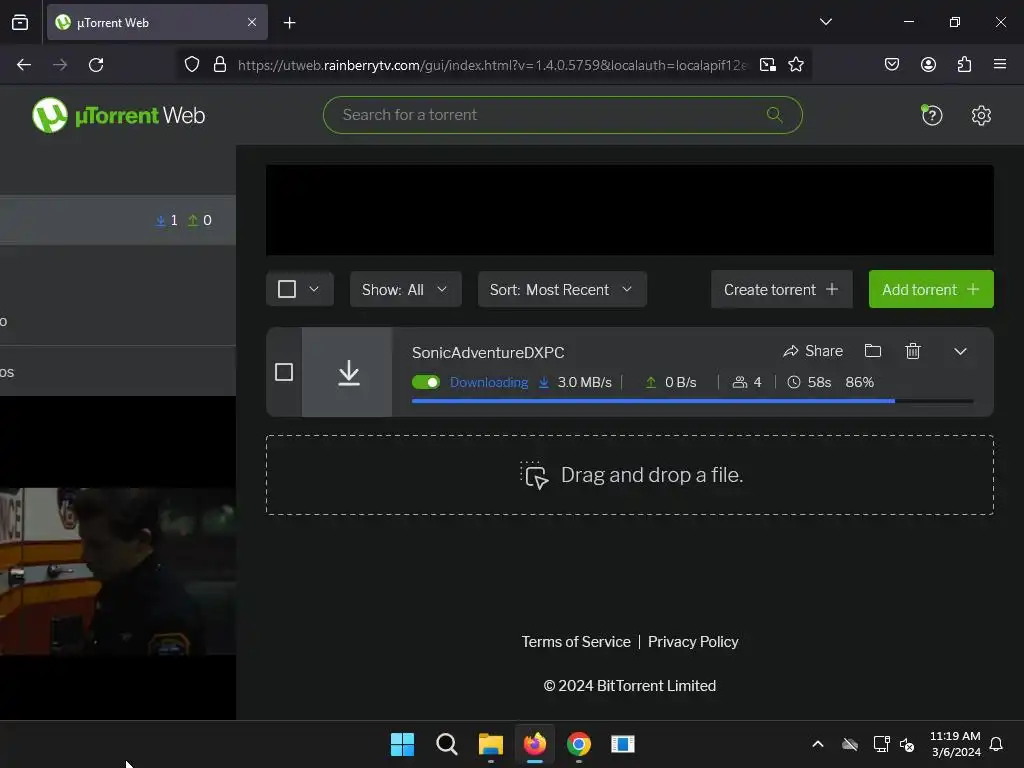Click the green Add torrent button
The height and width of the screenshot is (768, 1024).
pyautogui.click(x=931, y=289)
